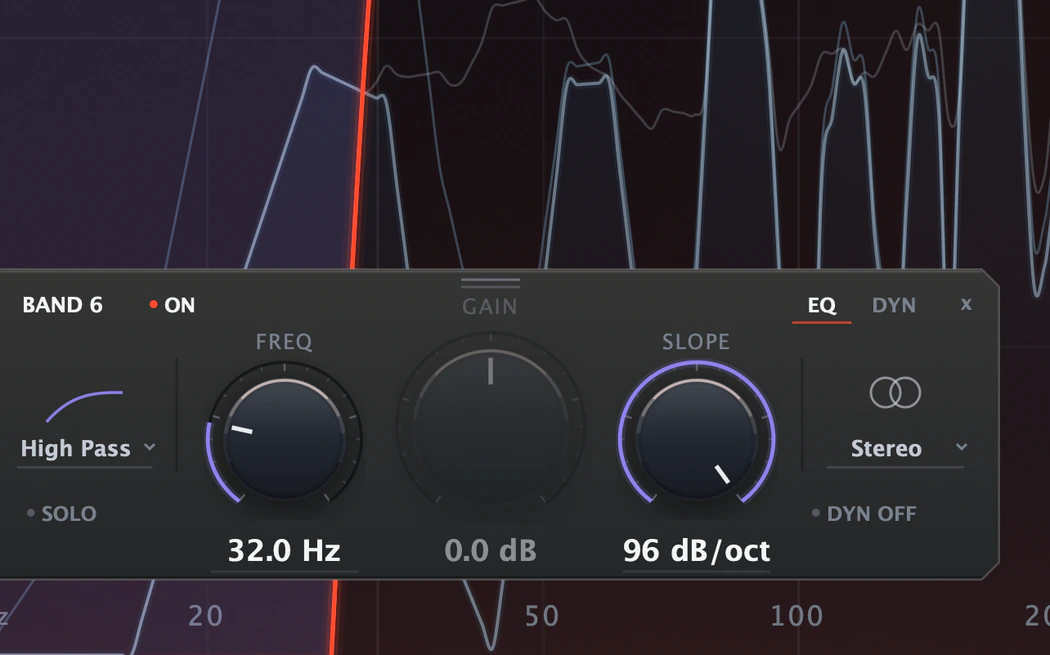
Task: Open the Stereo channel mode dropdown
Action: [895, 448]
